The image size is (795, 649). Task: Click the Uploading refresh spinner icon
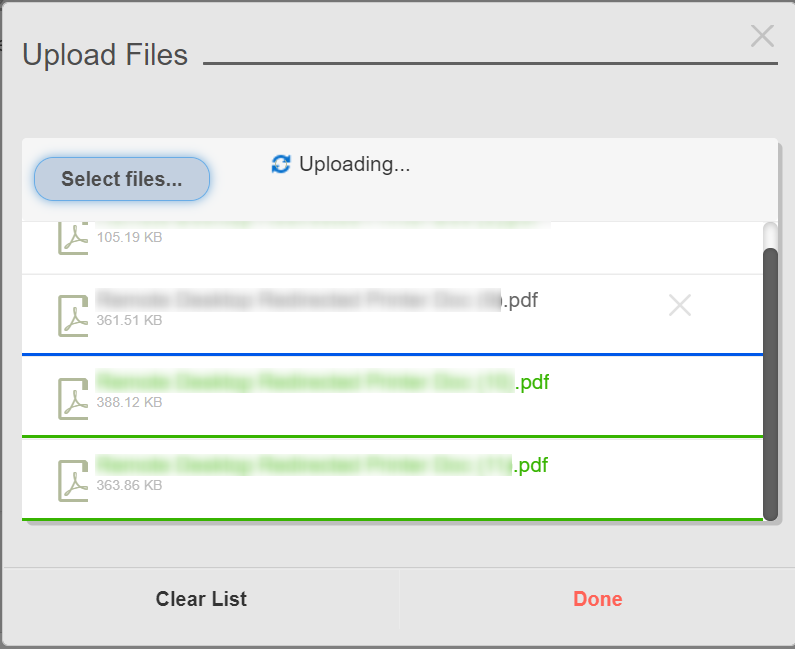point(281,164)
